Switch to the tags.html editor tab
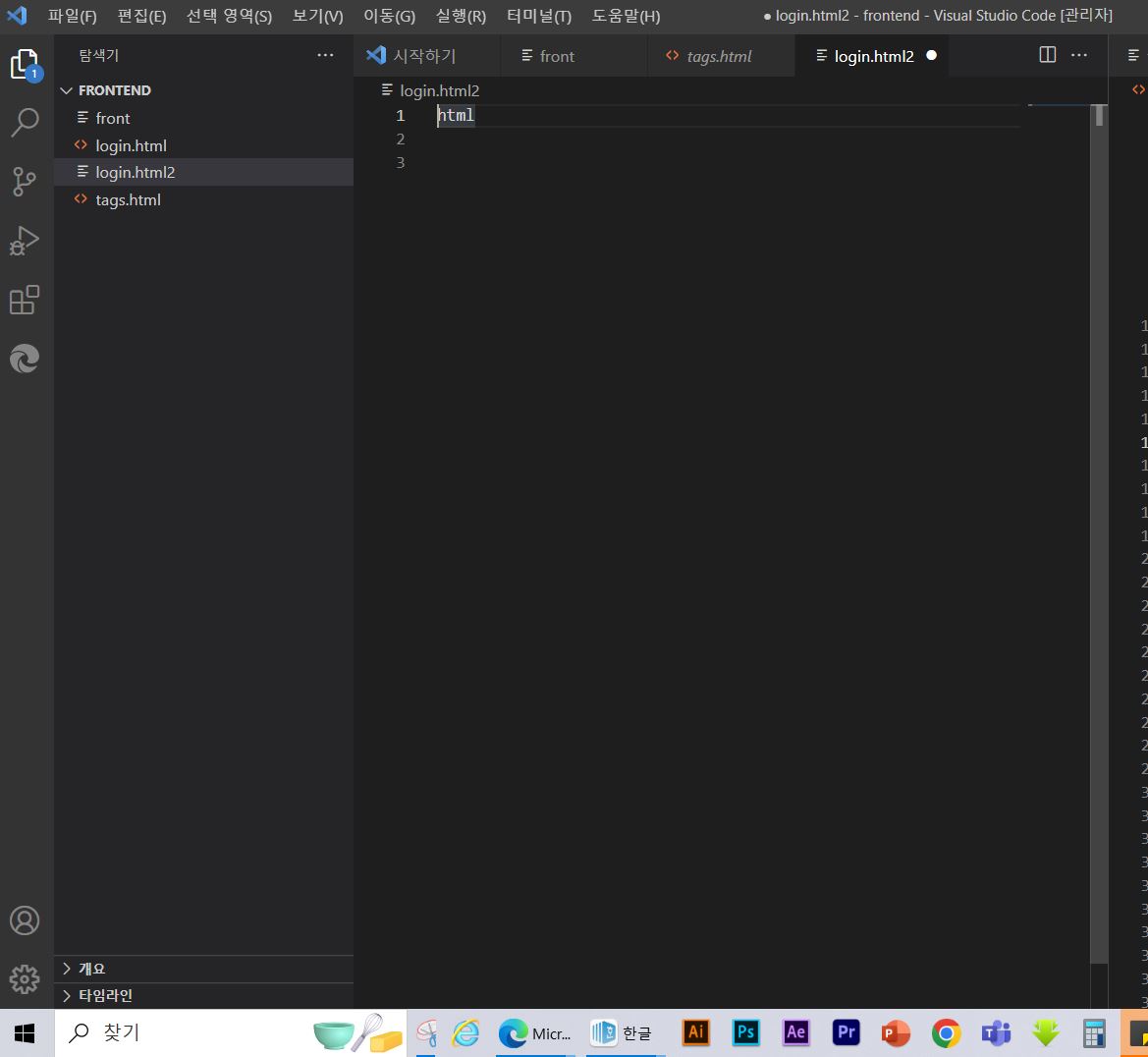Image resolution: width=1148 pixels, height=1057 pixels. [x=721, y=56]
